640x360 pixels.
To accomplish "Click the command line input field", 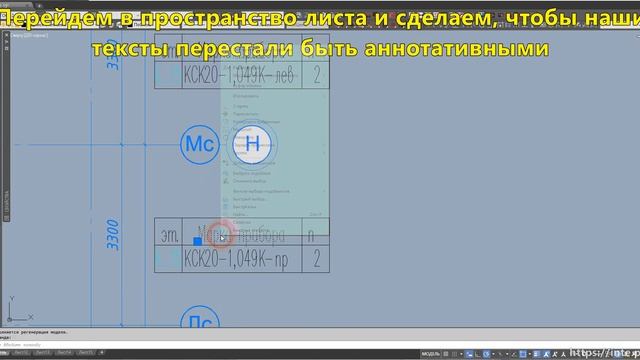I will [320, 345].
